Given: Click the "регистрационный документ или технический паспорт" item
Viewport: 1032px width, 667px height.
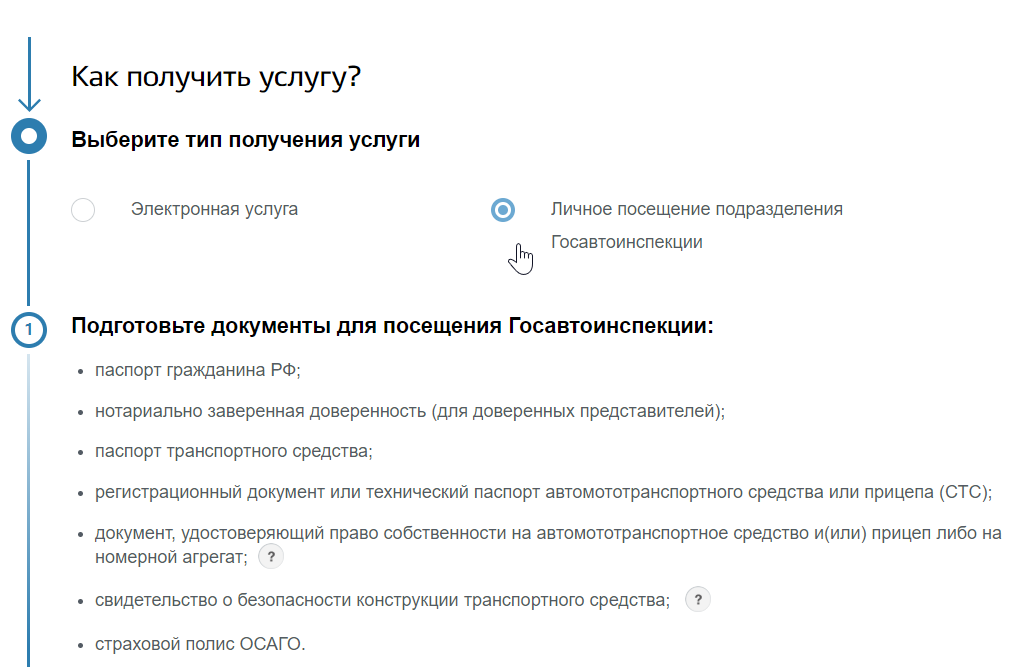Looking at the screenshot, I should (543, 493).
